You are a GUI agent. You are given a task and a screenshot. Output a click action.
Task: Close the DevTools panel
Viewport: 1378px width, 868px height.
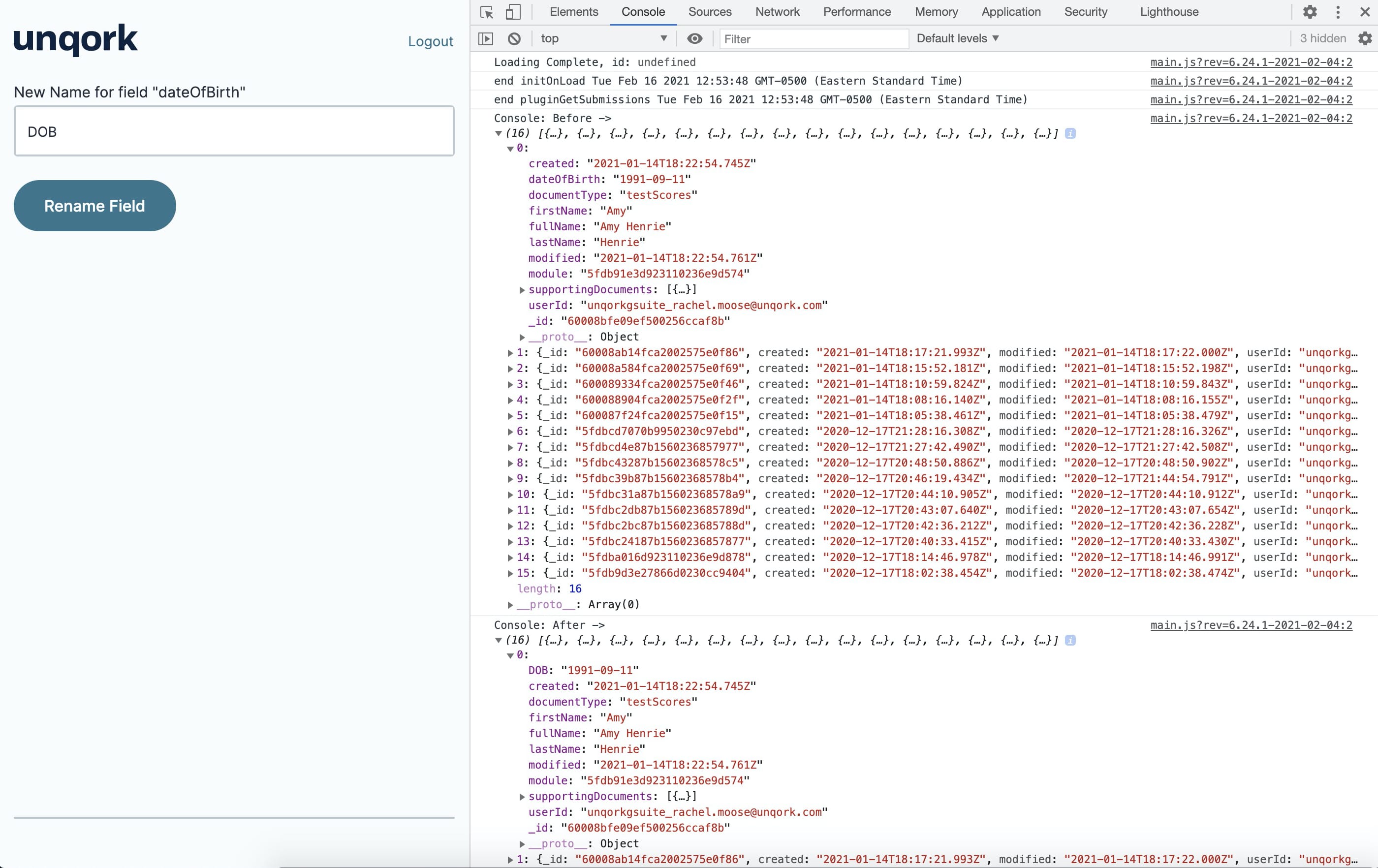1365,12
